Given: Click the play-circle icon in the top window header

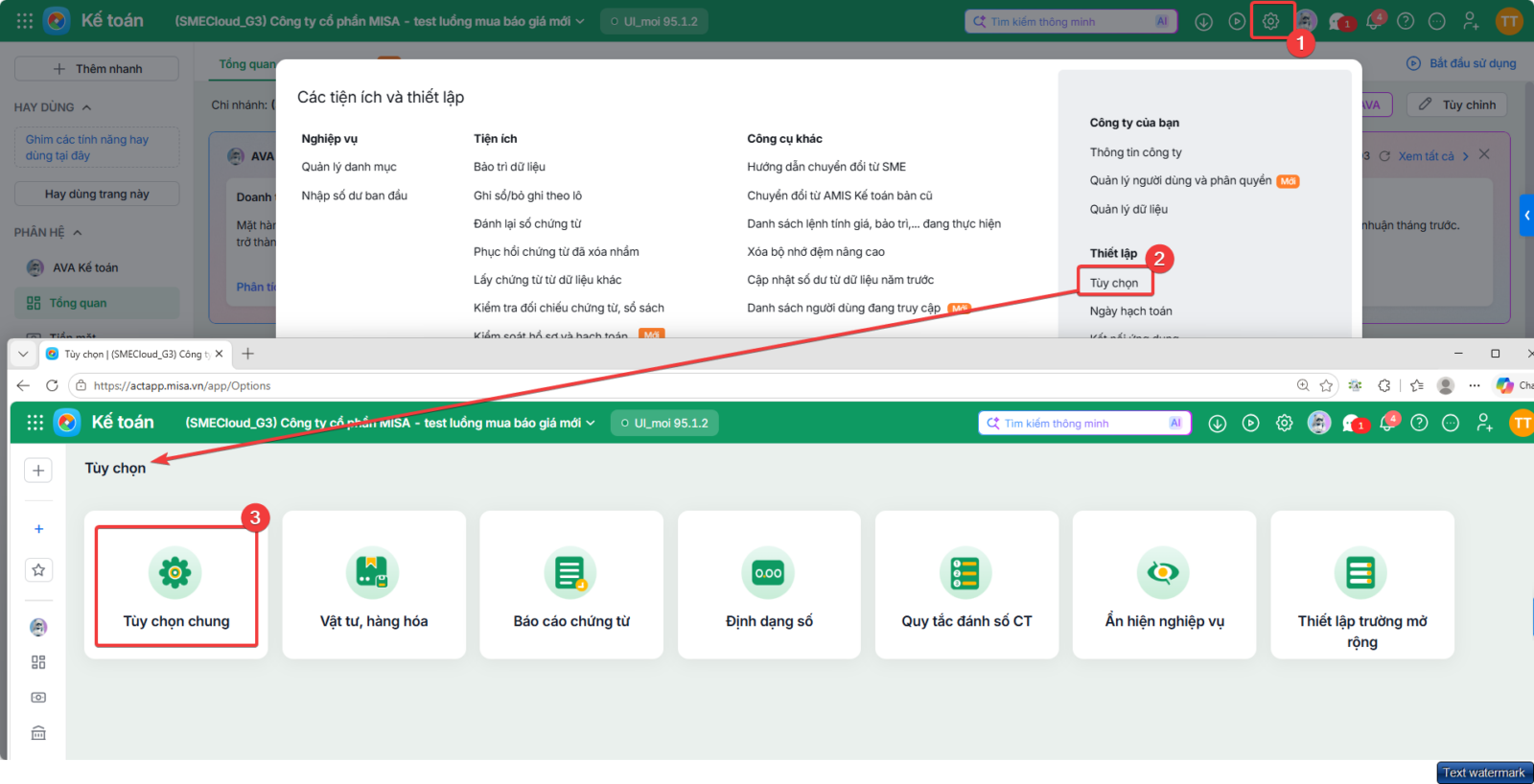Looking at the screenshot, I should tap(1237, 21).
